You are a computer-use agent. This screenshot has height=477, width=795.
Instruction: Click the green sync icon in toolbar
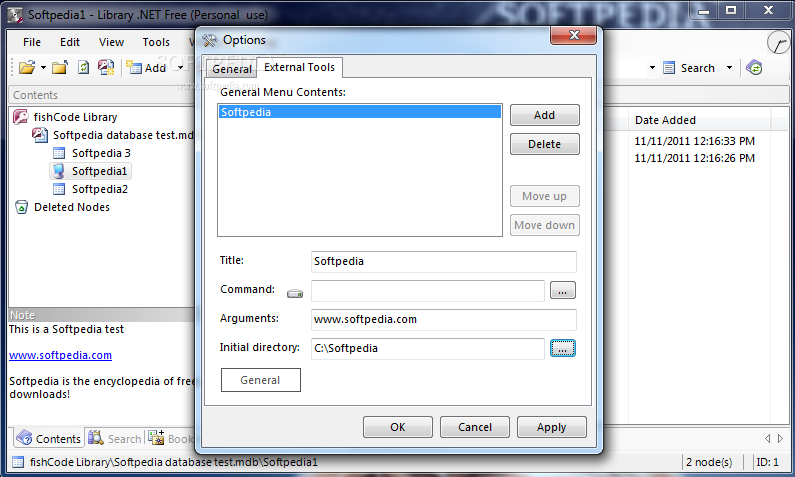pos(754,67)
